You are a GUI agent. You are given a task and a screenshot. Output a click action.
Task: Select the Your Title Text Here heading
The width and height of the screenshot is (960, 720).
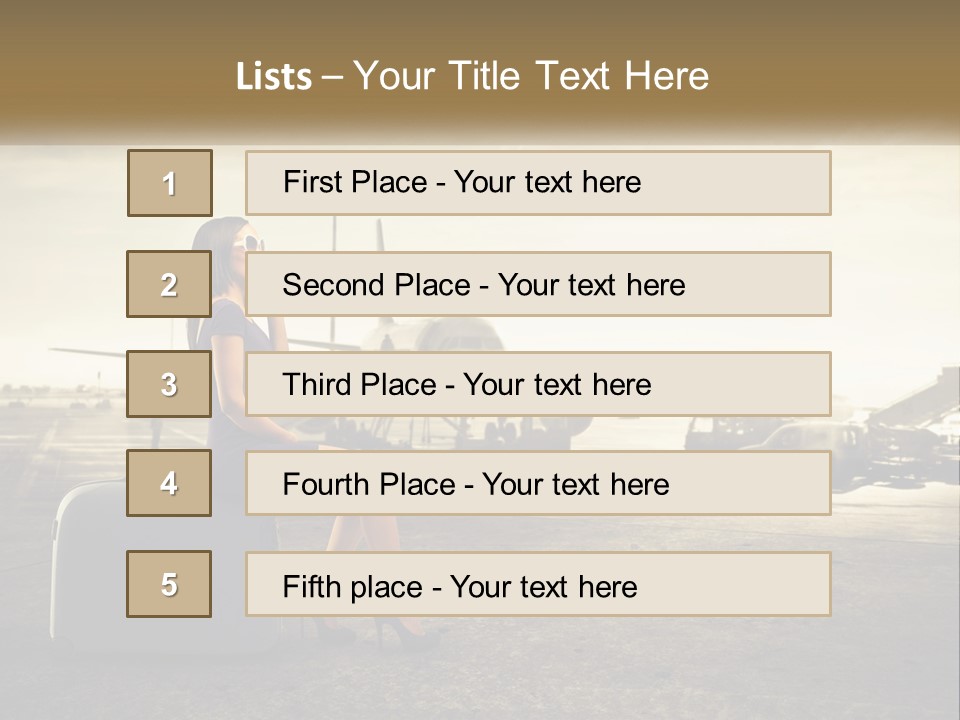pyautogui.click(x=531, y=76)
